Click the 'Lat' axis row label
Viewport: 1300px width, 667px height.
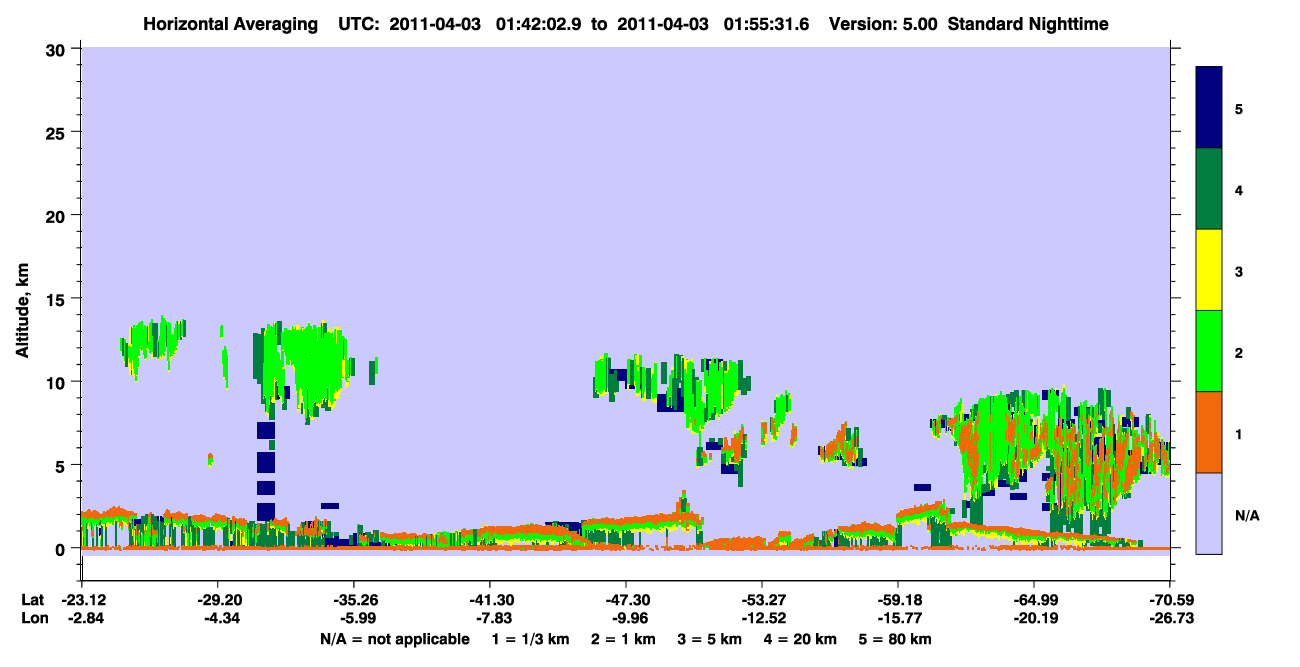(x=32, y=600)
